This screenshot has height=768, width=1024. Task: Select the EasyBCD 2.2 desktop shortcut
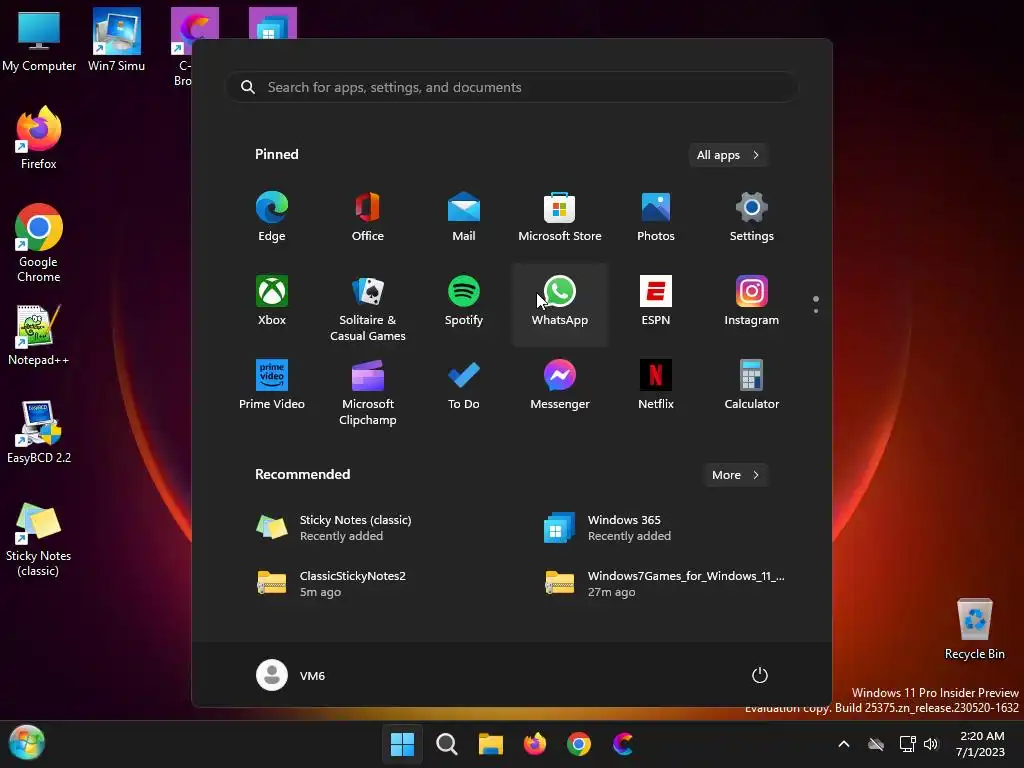click(39, 432)
